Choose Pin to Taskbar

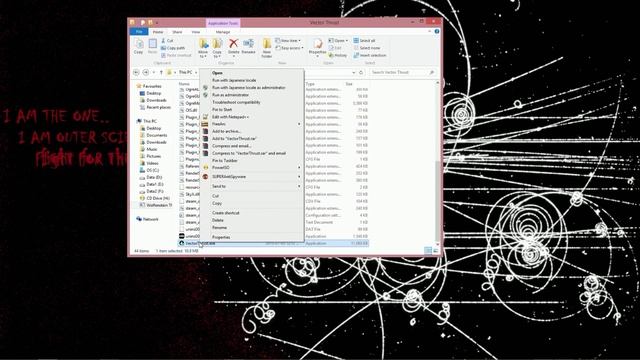224,160
